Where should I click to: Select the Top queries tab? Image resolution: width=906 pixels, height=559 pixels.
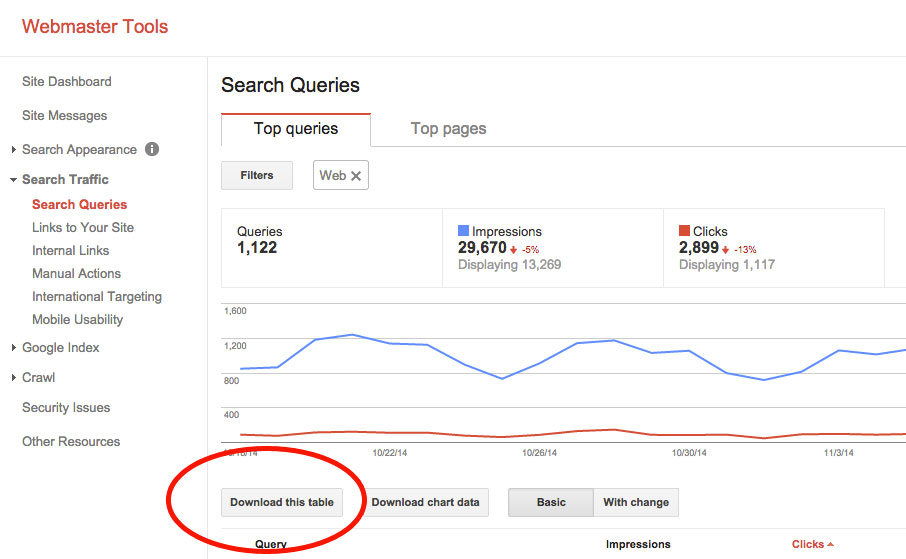[x=296, y=129]
